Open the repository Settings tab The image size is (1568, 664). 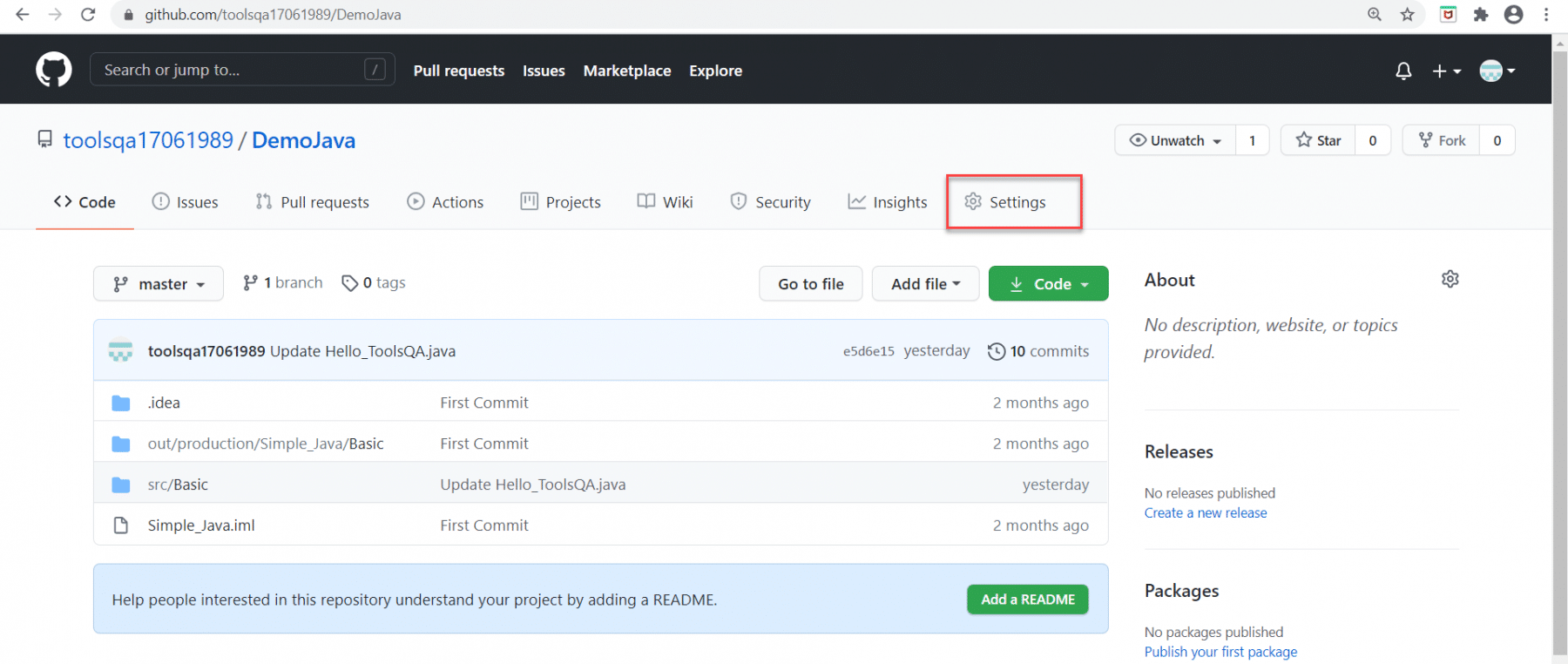coord(1005,202)
